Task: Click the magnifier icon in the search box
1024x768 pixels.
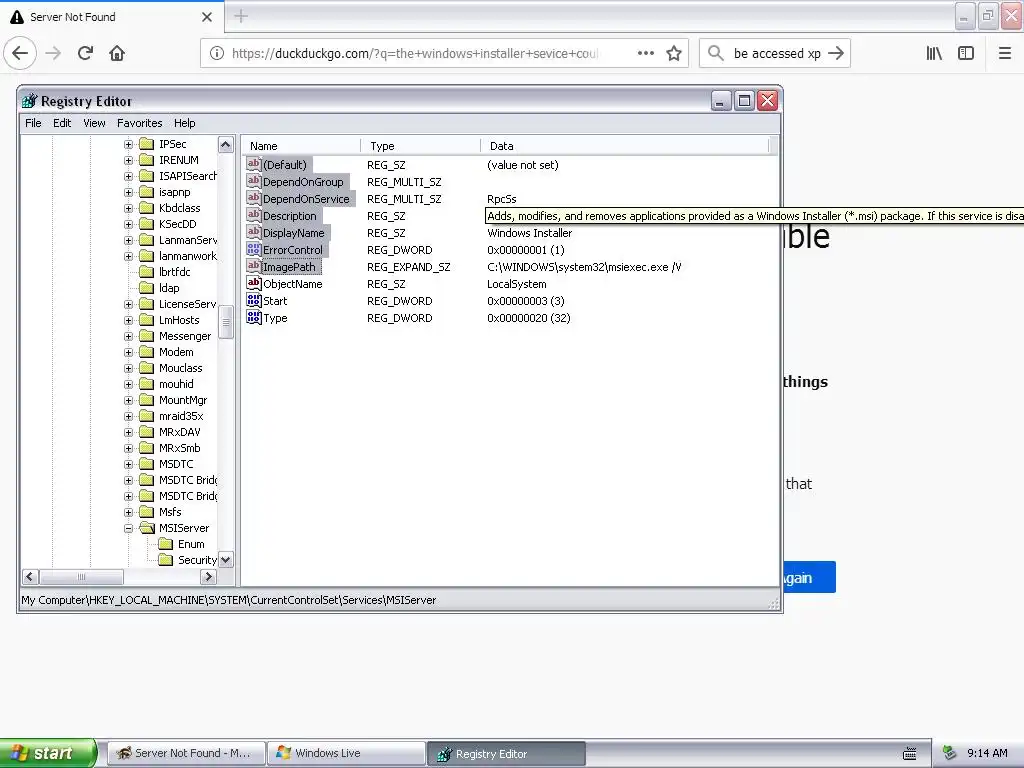Action: [x=716, y=53]
